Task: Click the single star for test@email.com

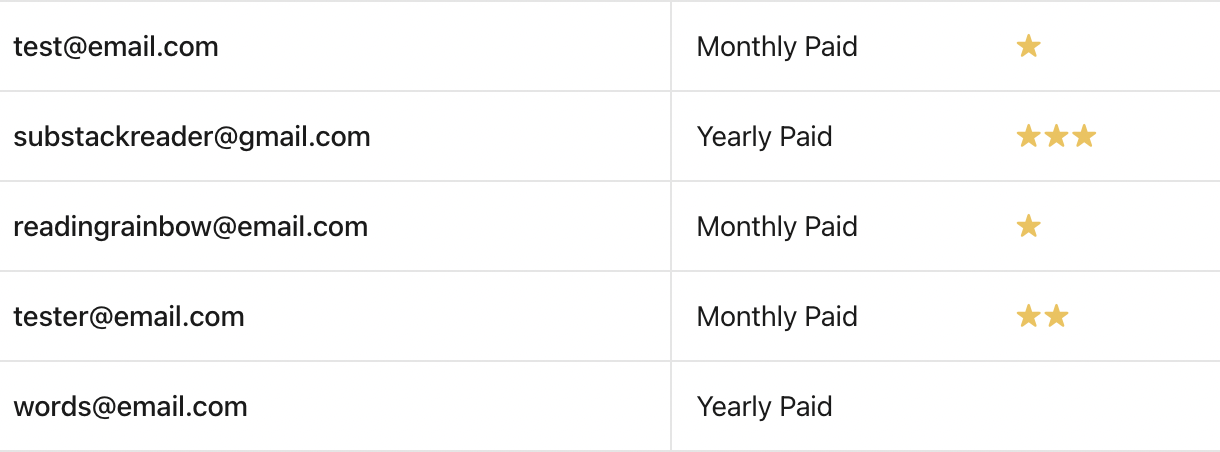Action: 1028,46
